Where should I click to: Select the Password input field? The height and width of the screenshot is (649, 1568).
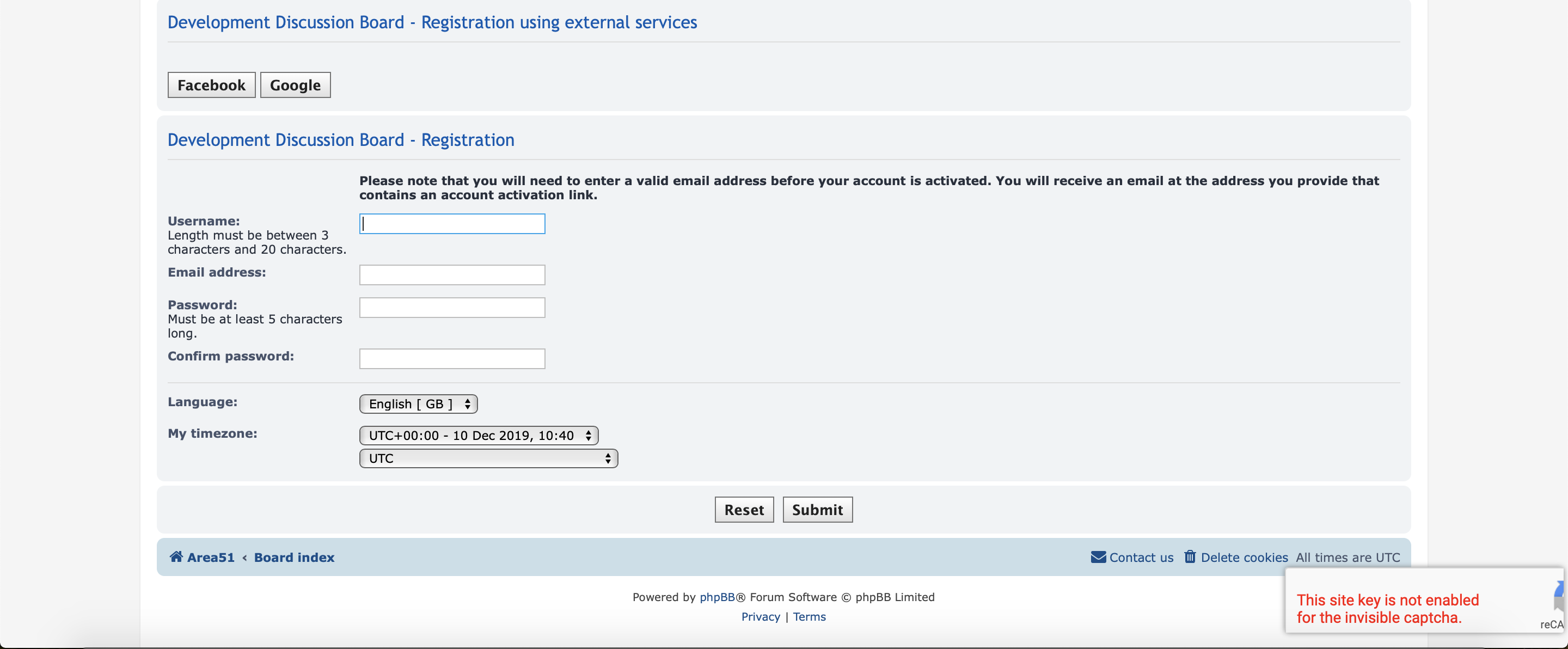452,308
